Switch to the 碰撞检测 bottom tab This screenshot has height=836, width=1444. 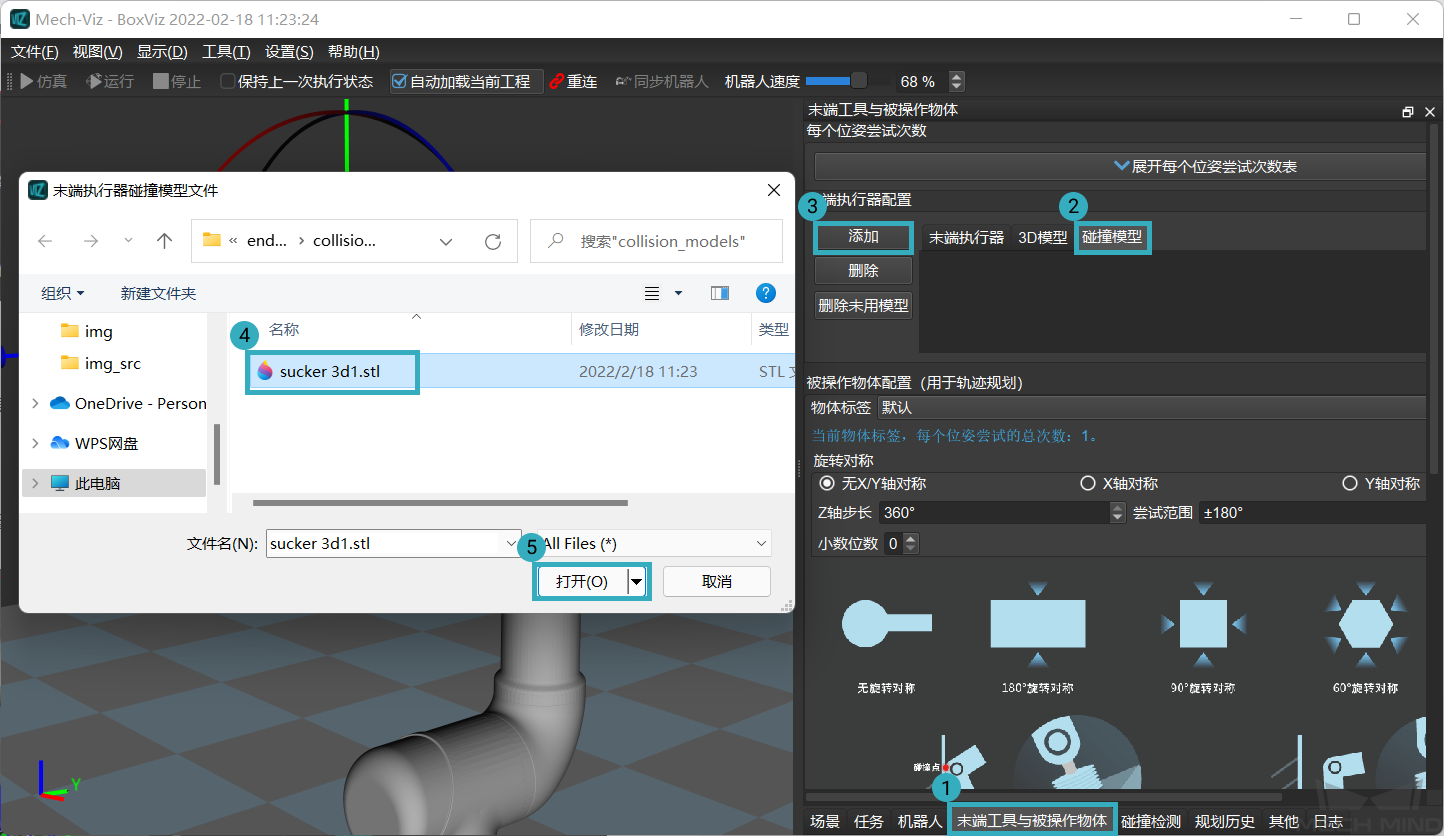[1151, 821]
